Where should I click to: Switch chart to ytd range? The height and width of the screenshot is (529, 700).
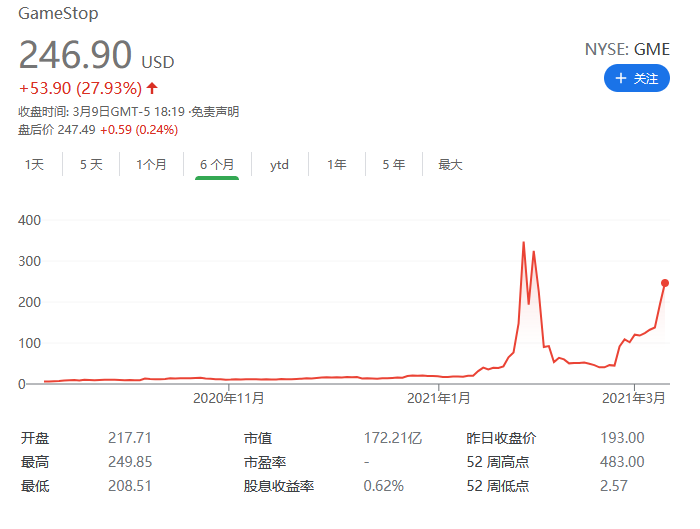point(279,165)
